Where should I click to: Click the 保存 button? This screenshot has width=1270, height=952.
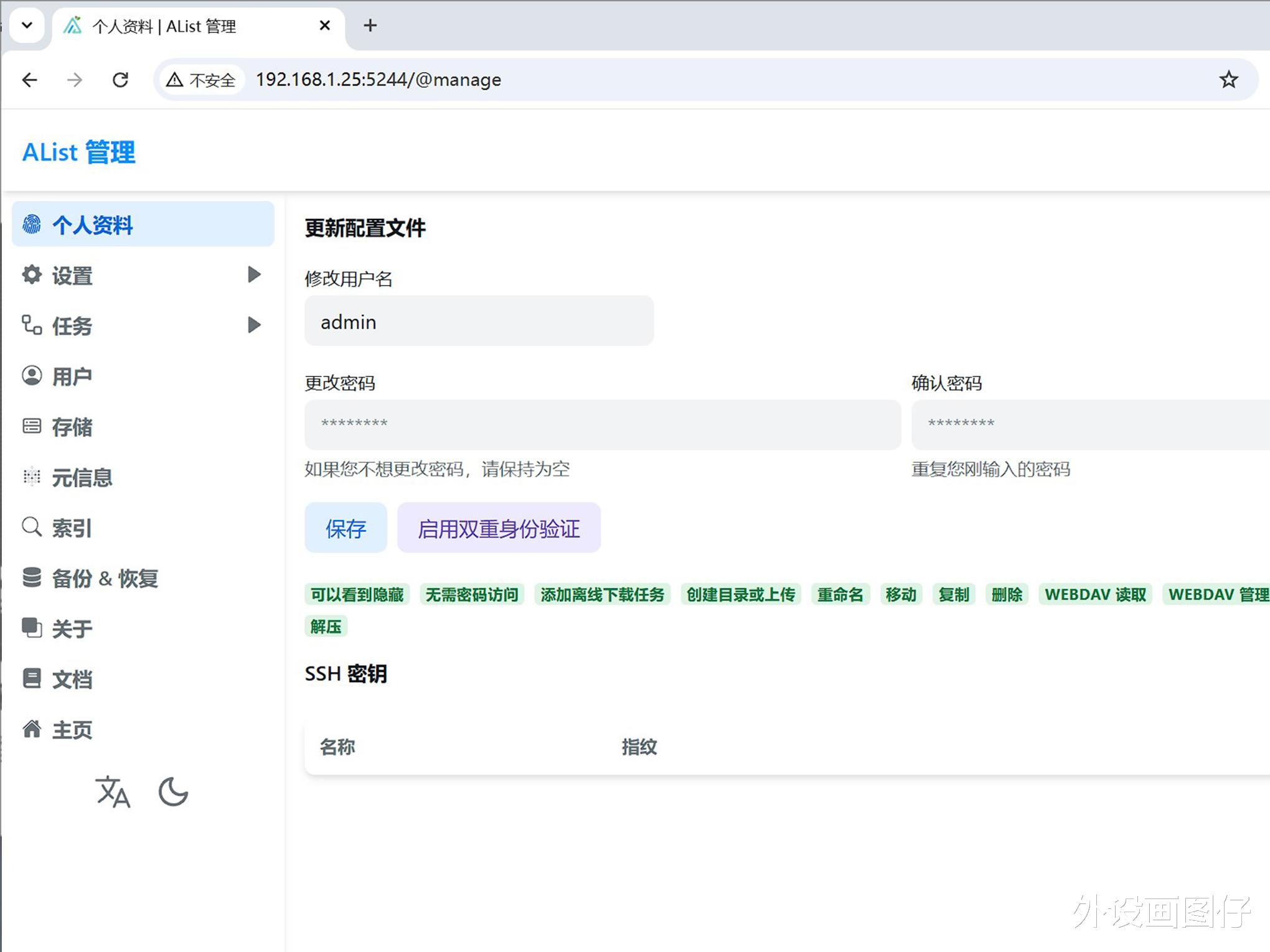pyautogui.click(x=346, y=528)
